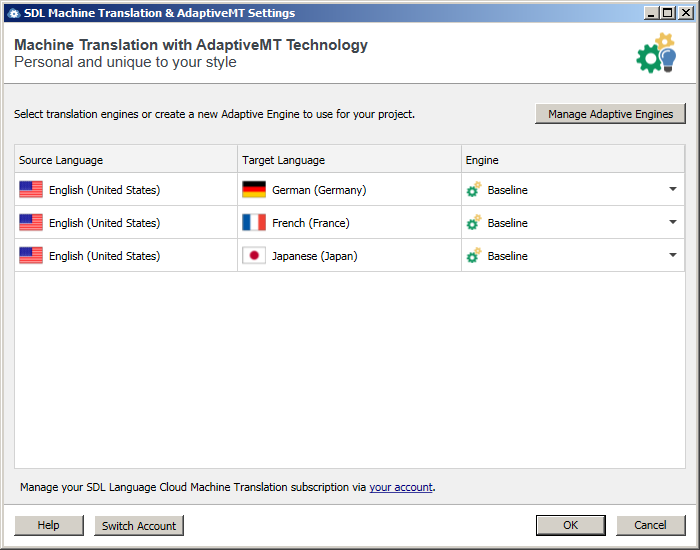Click the Cancel button

click(x=650, y=525)
